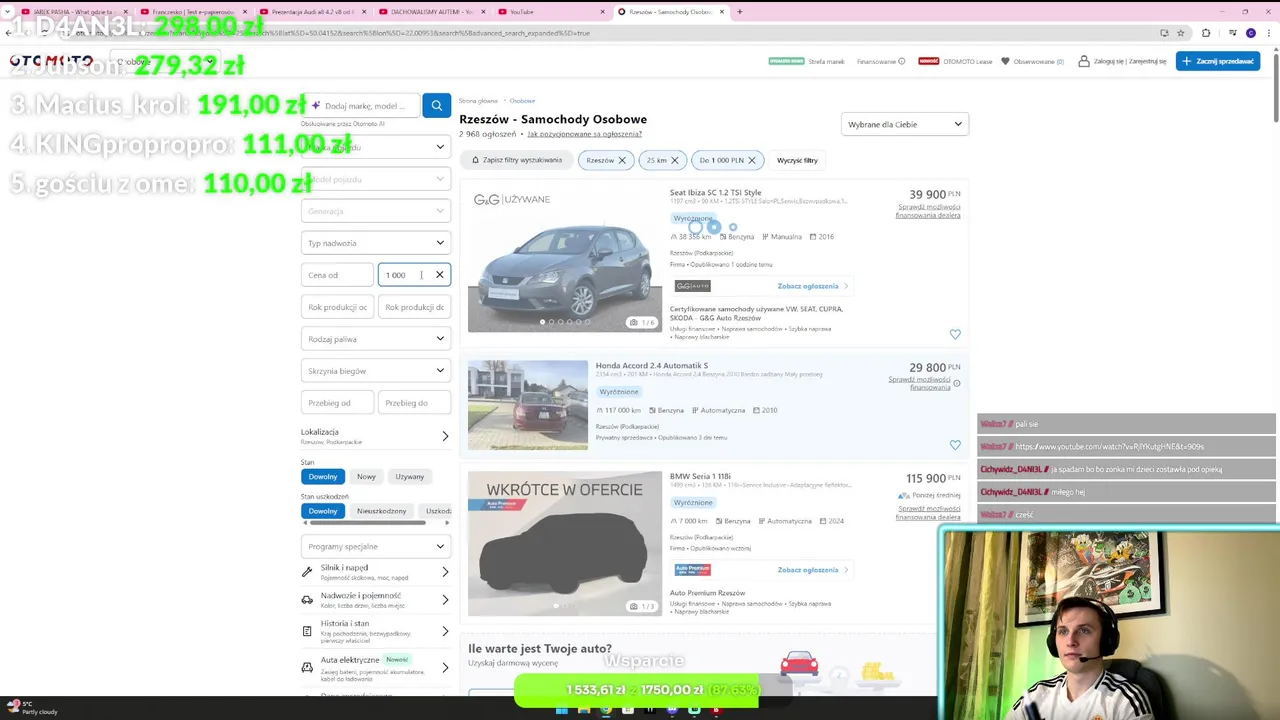1280x720 pixels.
Task: Open Strefa marek in header
Action: point(827,61)
